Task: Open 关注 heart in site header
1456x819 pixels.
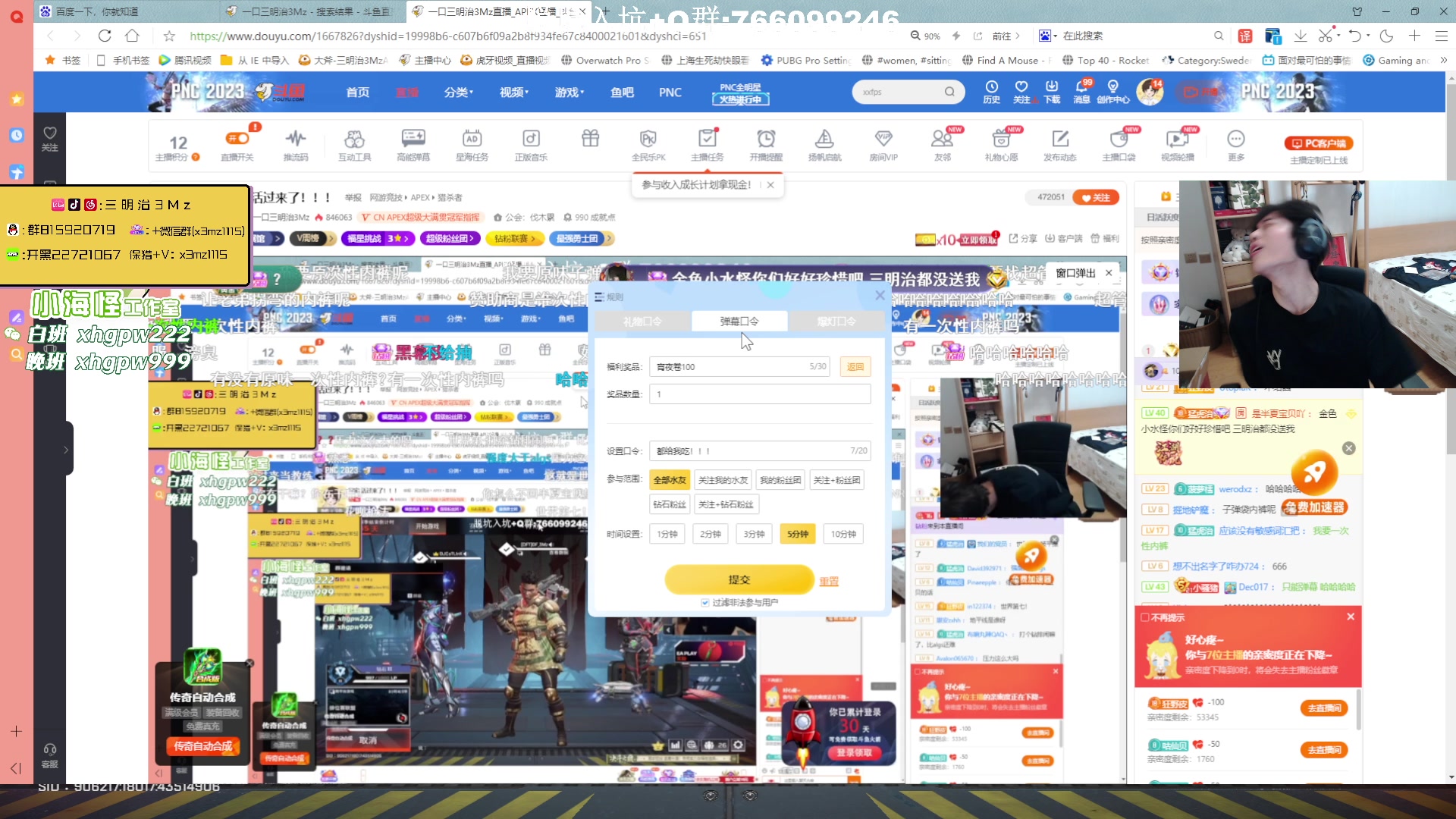Action: click(x=1021, y=92)
